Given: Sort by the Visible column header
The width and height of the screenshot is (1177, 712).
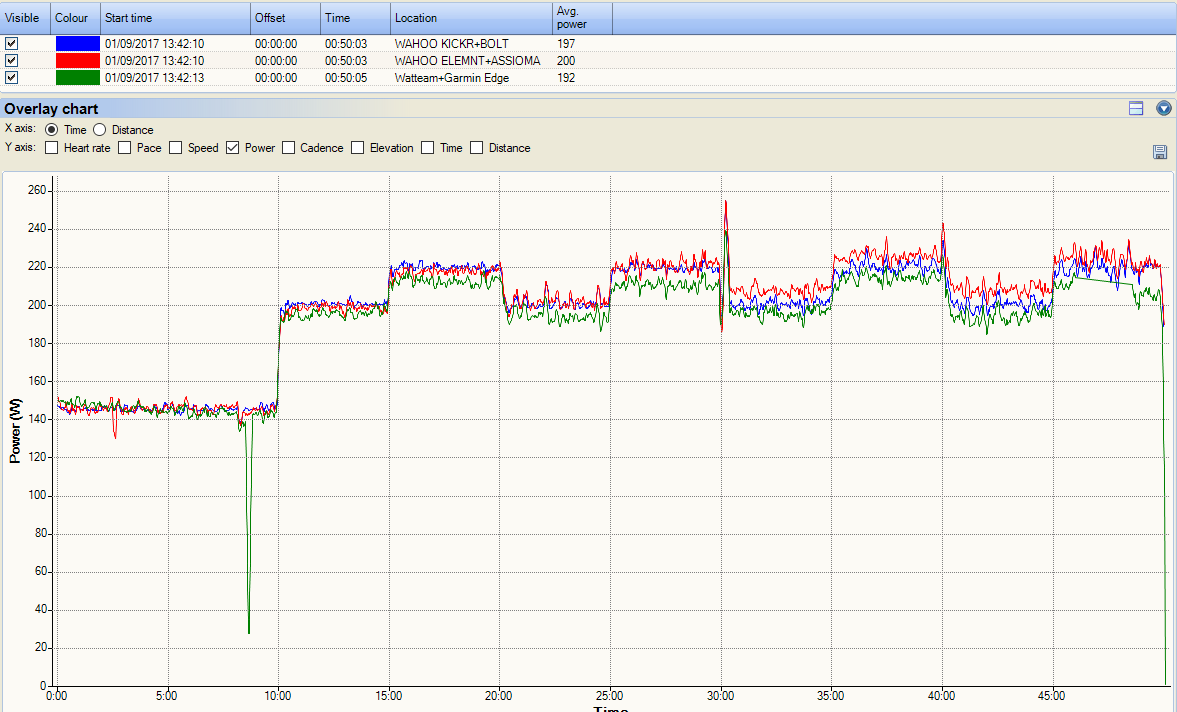Looking at the screenshot, I should coord(26,18).
